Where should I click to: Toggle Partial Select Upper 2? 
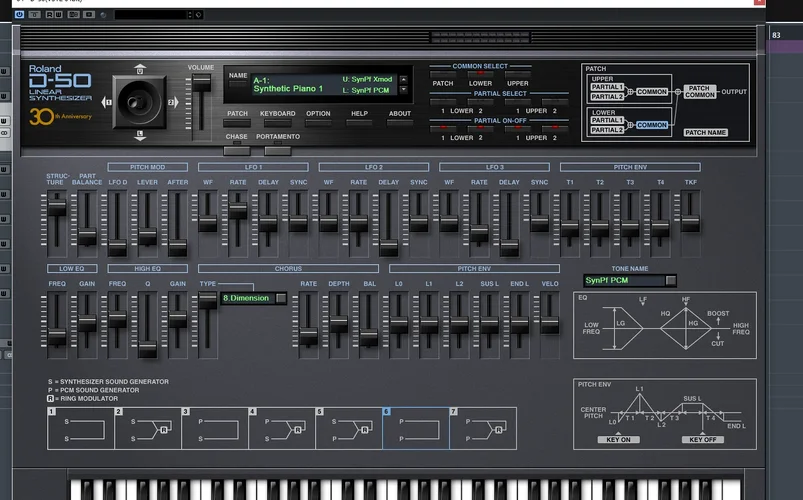click(x=555, y=101)
